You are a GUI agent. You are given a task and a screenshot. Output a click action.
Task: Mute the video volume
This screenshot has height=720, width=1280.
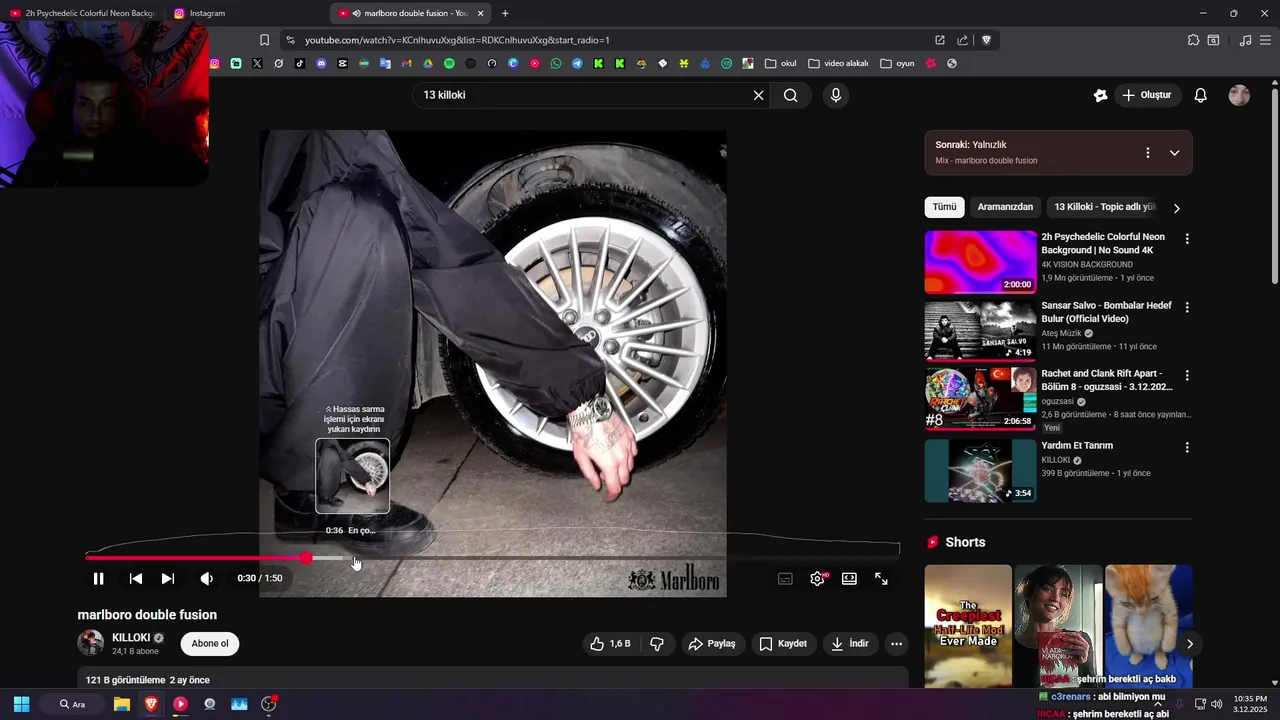(x=206, y=578)
